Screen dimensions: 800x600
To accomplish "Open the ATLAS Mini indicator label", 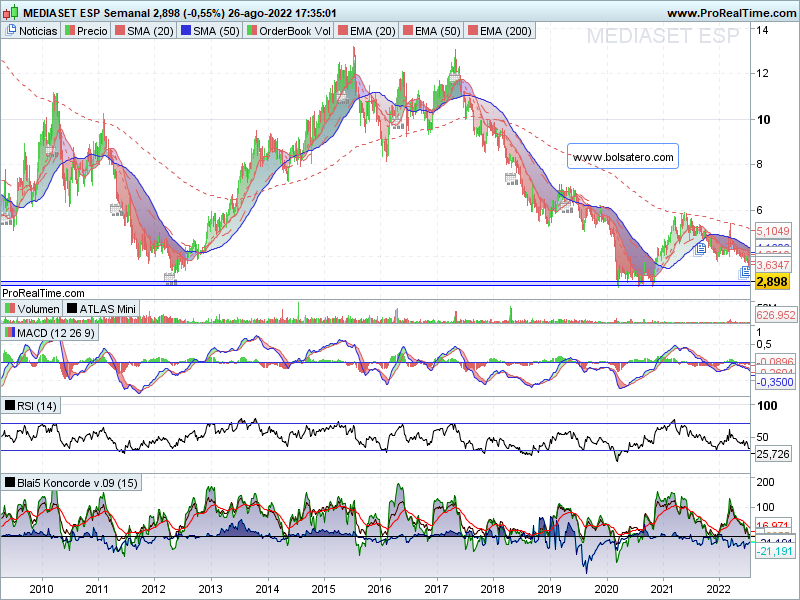I will (102, 309).
